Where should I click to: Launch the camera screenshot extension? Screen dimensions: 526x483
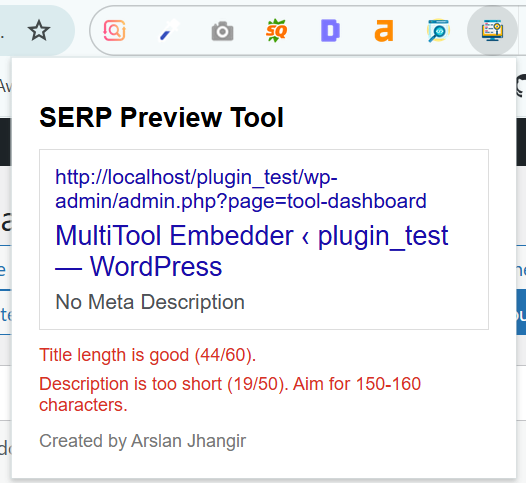[x=222, y=31]
